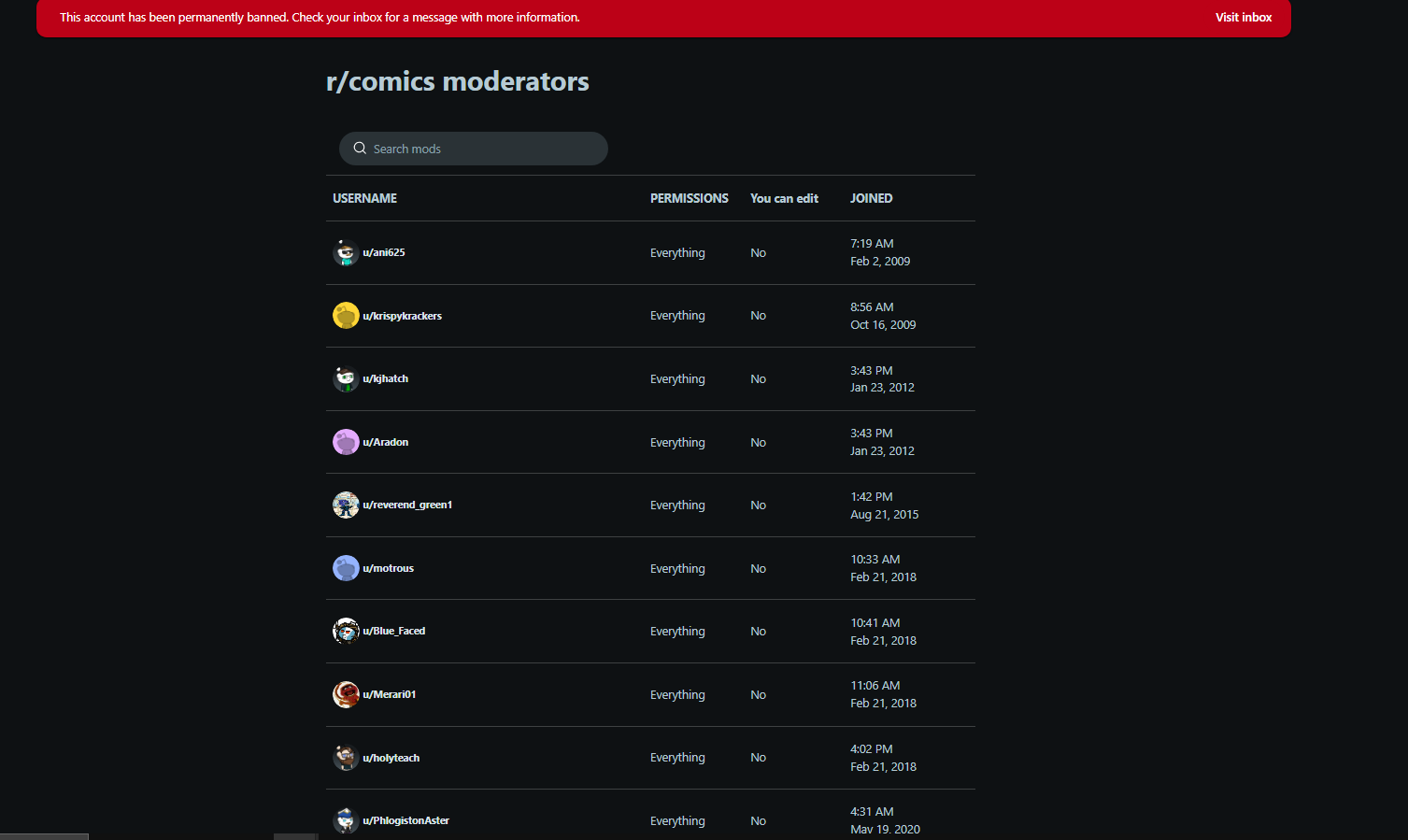Click the USERNAME column header

pos(365,198)
